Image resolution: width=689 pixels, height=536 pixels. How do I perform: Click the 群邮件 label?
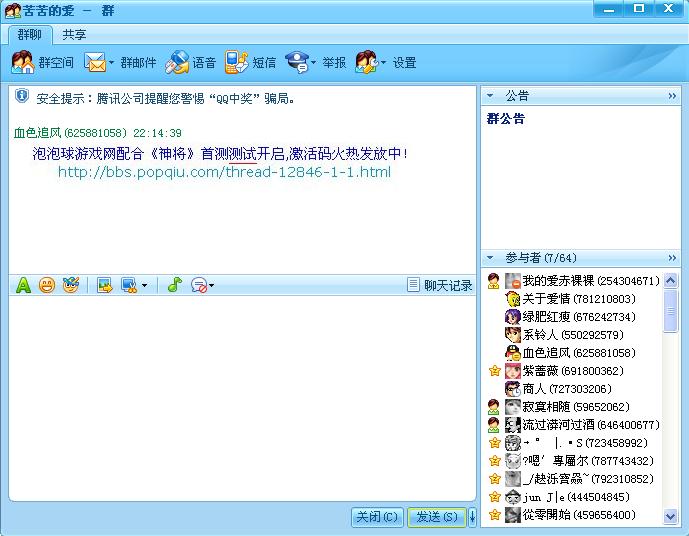138,63
